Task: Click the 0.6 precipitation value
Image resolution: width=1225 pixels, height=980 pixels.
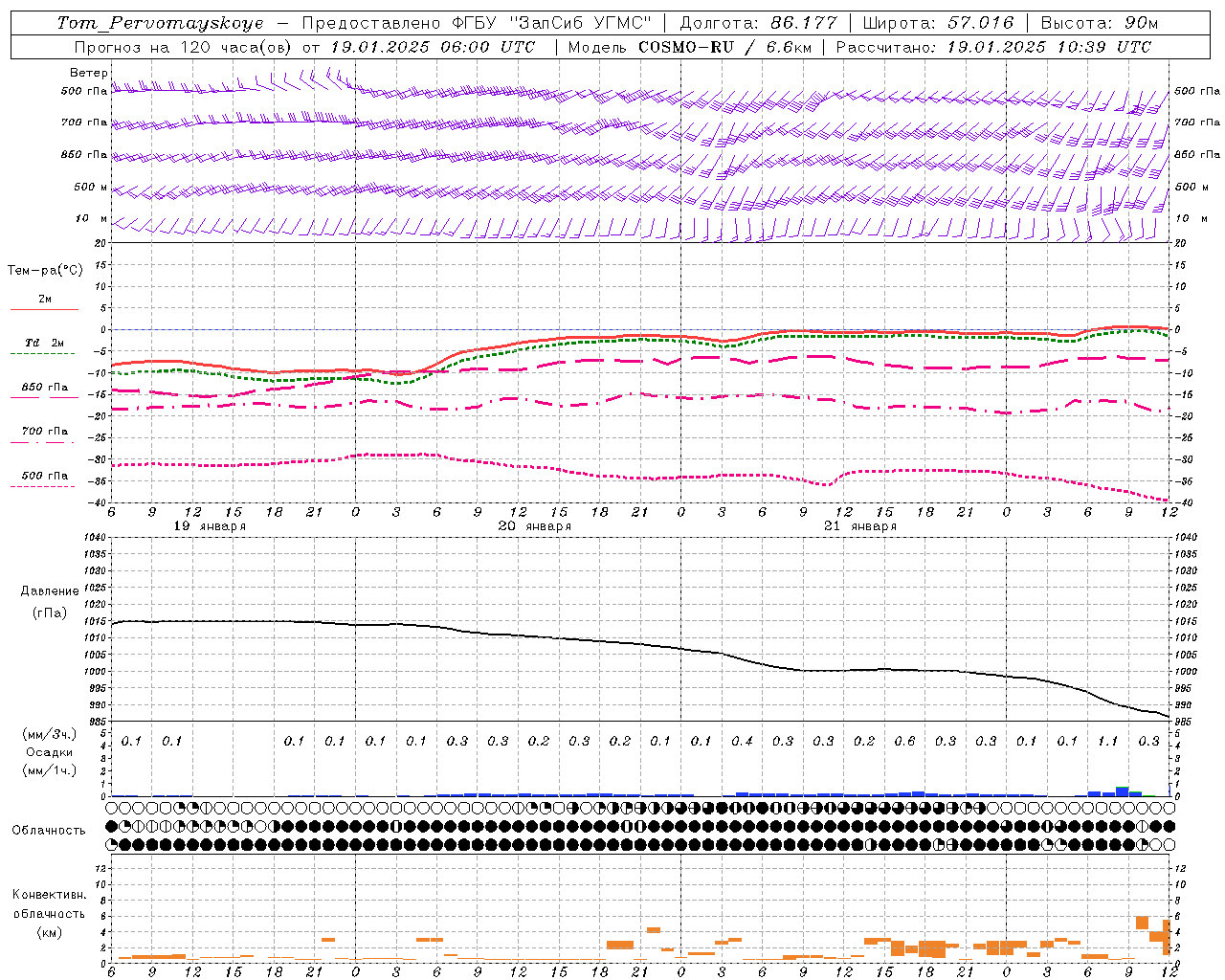Action: pyautogui.click(x=904, y=741)
